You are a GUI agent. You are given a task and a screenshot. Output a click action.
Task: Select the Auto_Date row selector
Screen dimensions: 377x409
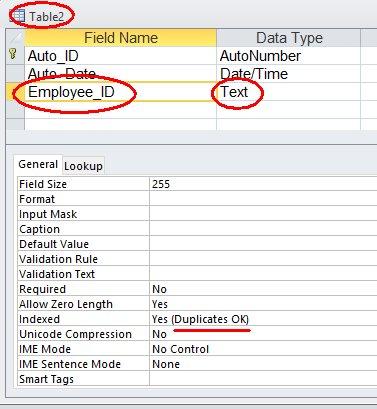pos(15,74)
